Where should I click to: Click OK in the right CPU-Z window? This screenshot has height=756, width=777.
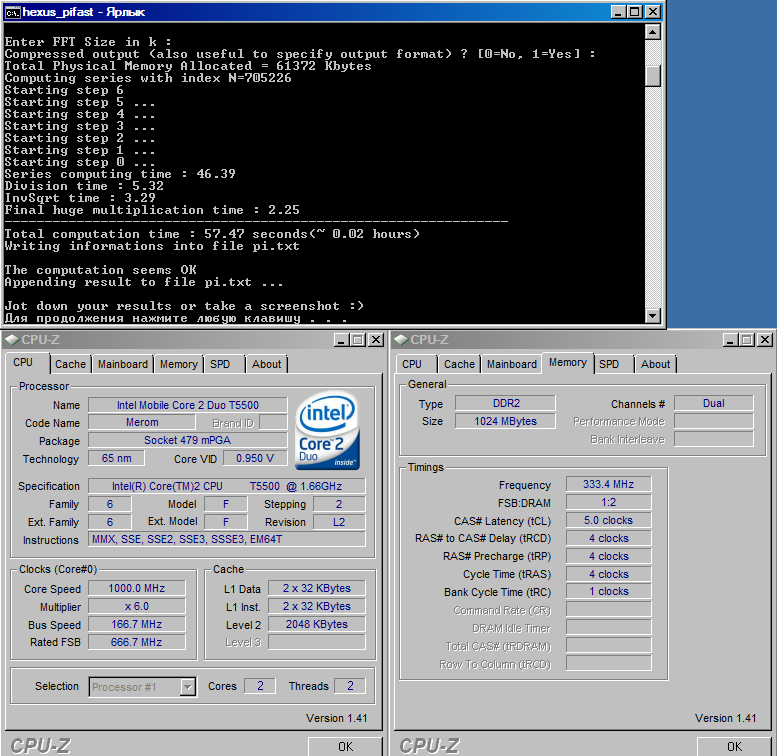(x=734, y=747)
